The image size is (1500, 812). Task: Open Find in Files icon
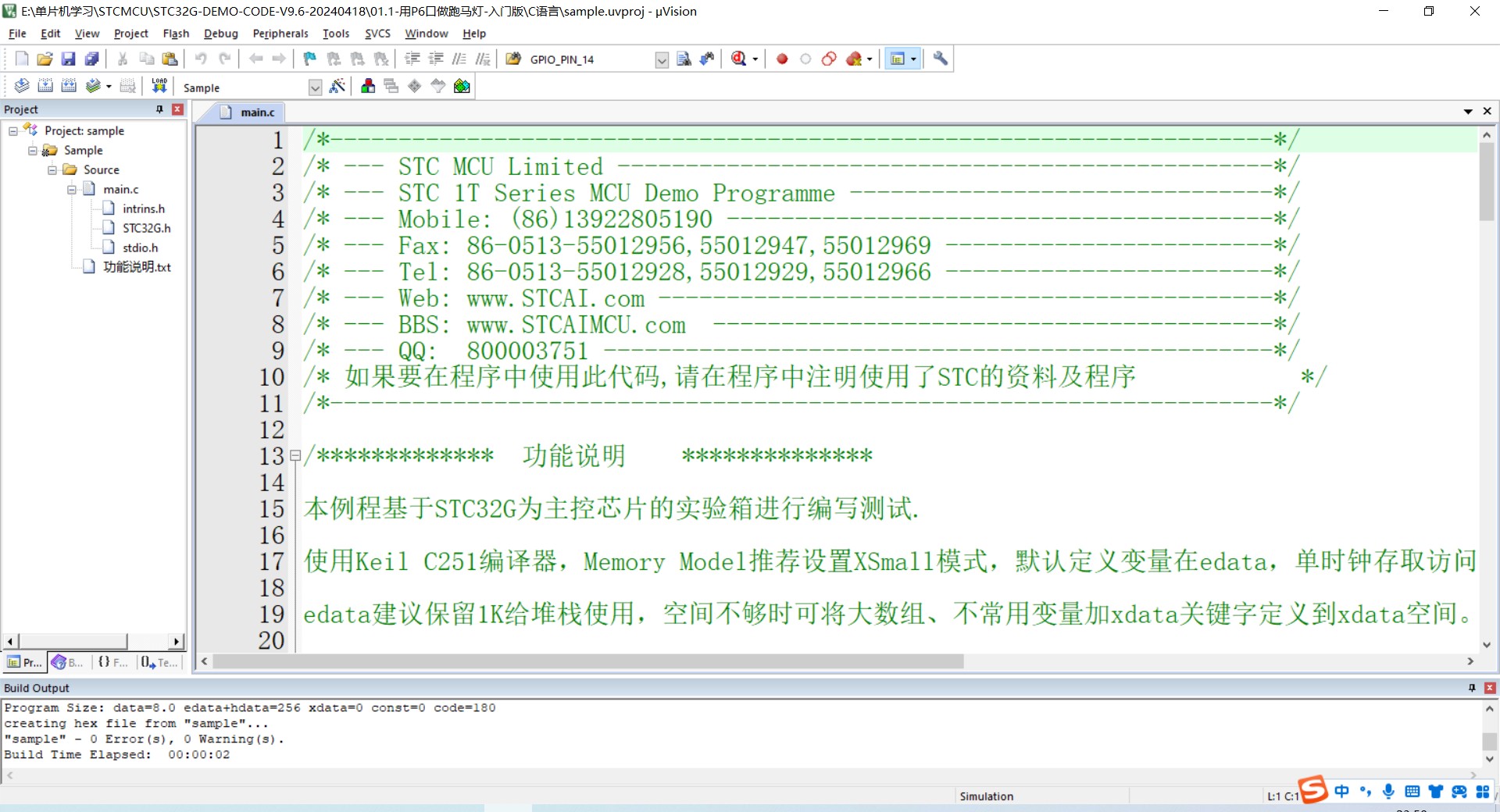point(513,59)
